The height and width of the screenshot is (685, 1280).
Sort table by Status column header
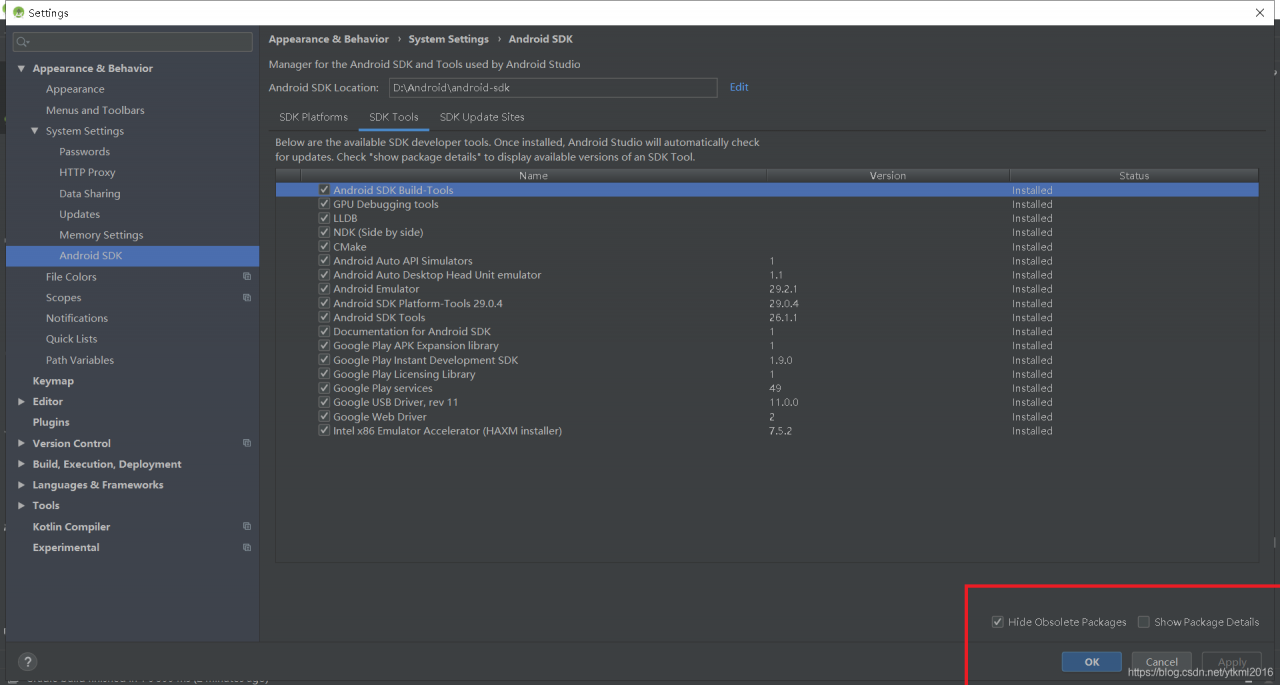[x=1134, y=176]
